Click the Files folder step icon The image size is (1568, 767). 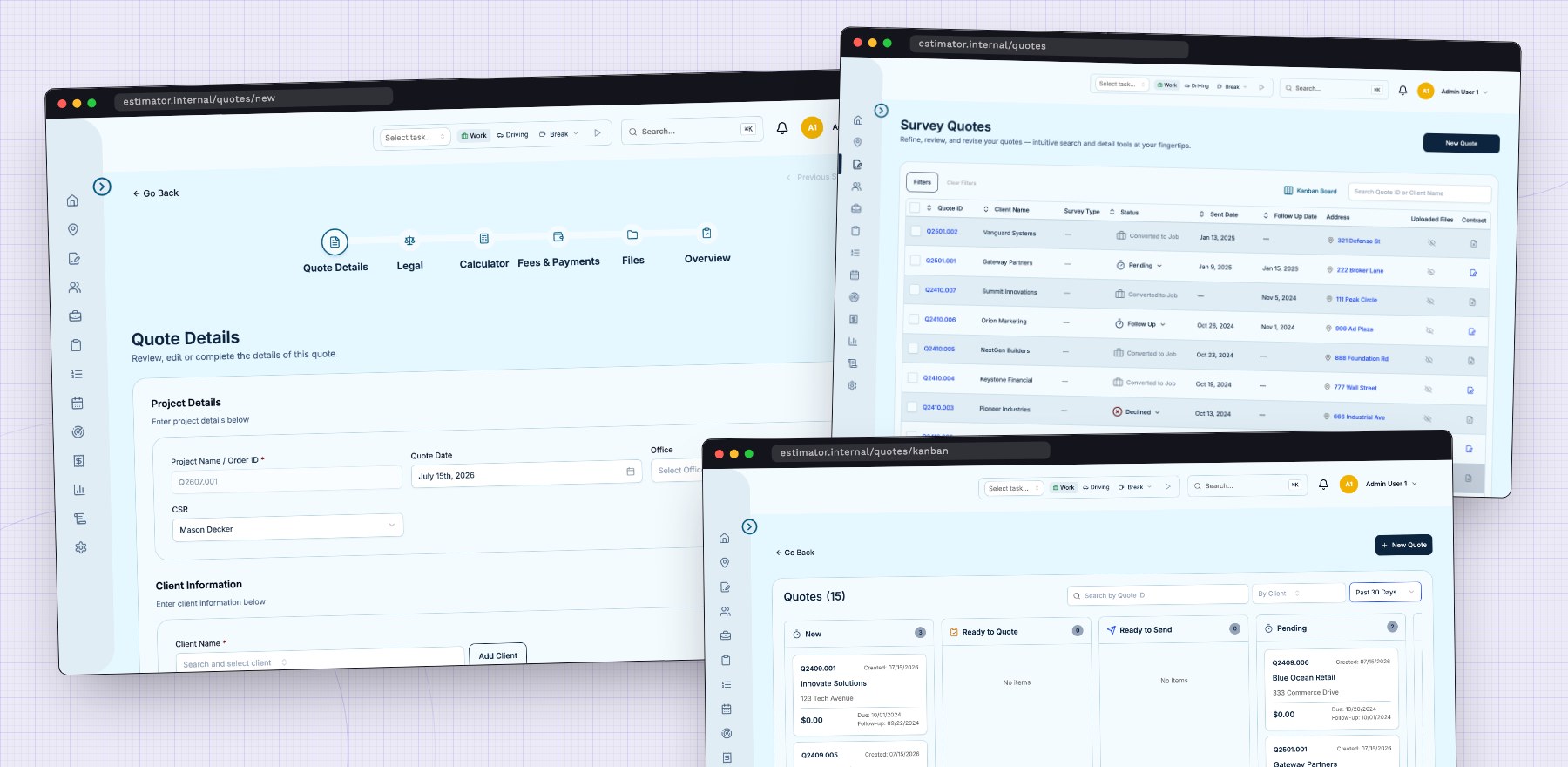tap(632, 234)
